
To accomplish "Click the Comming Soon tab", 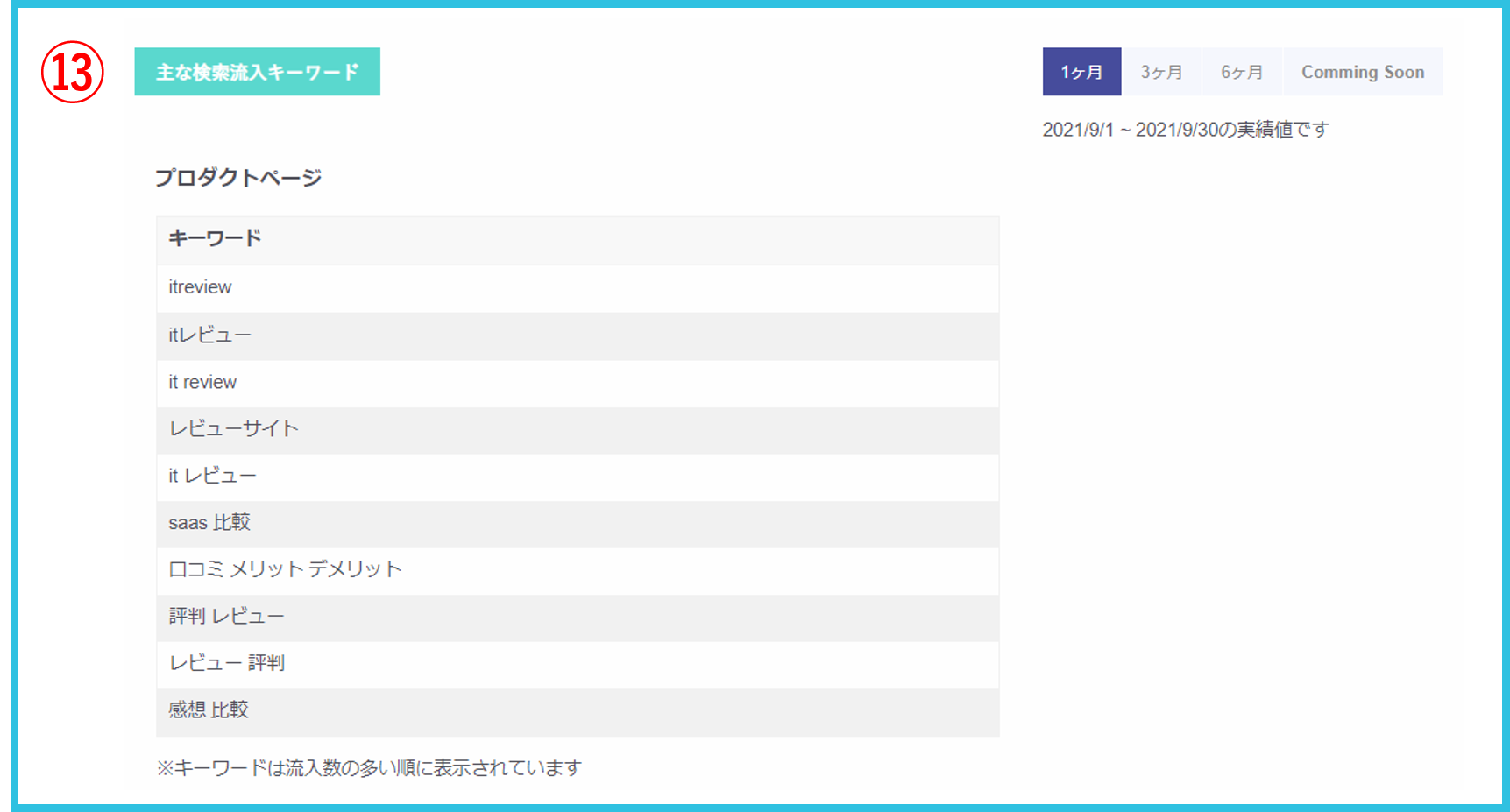I will click(x=1363, y=72).
